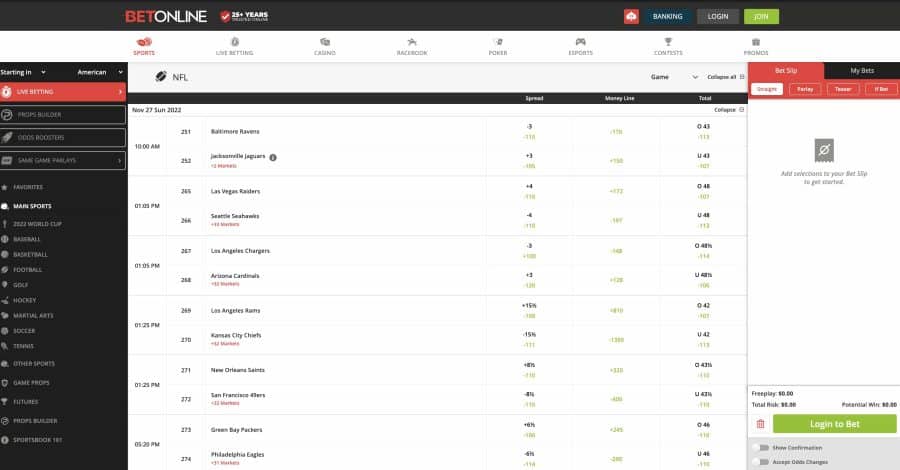Select Las Vegas Raiders +4 spread
Screen dimensions: 900x470
(529, 191)
